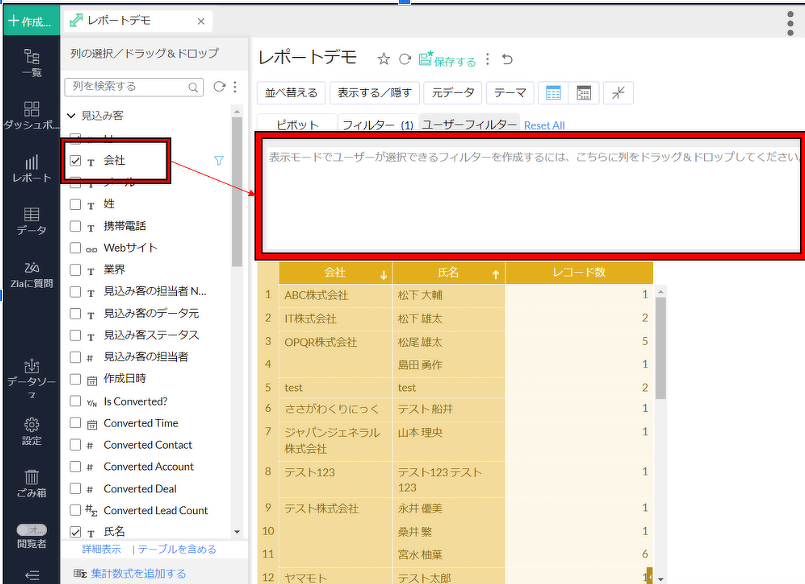This screenshot has height=584, width=805.
Task: Open the kebab menu next to 保存する
Action: click(x=488, y=60)
